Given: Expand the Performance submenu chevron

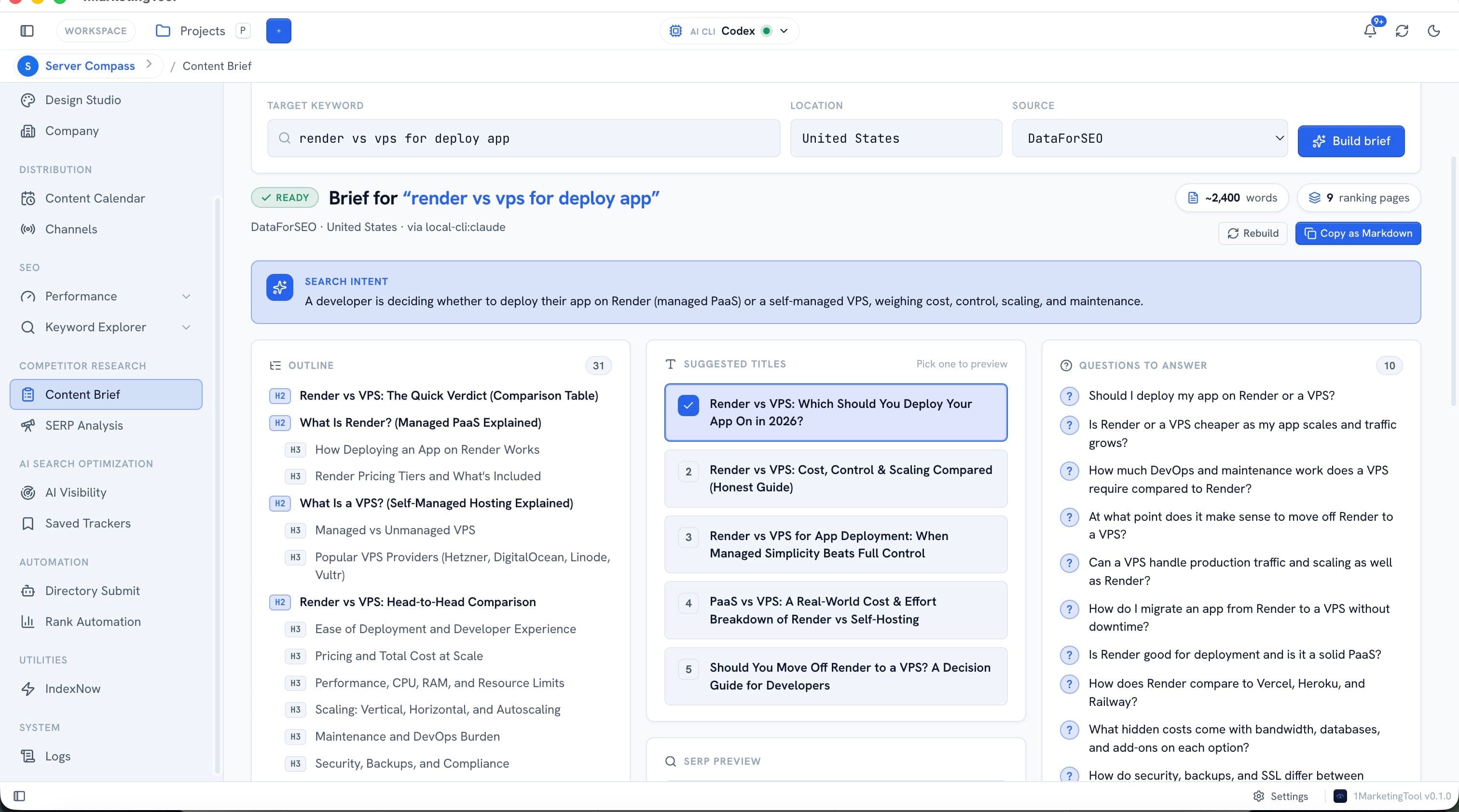Looking at the screenshot, I should pos(186,297).
